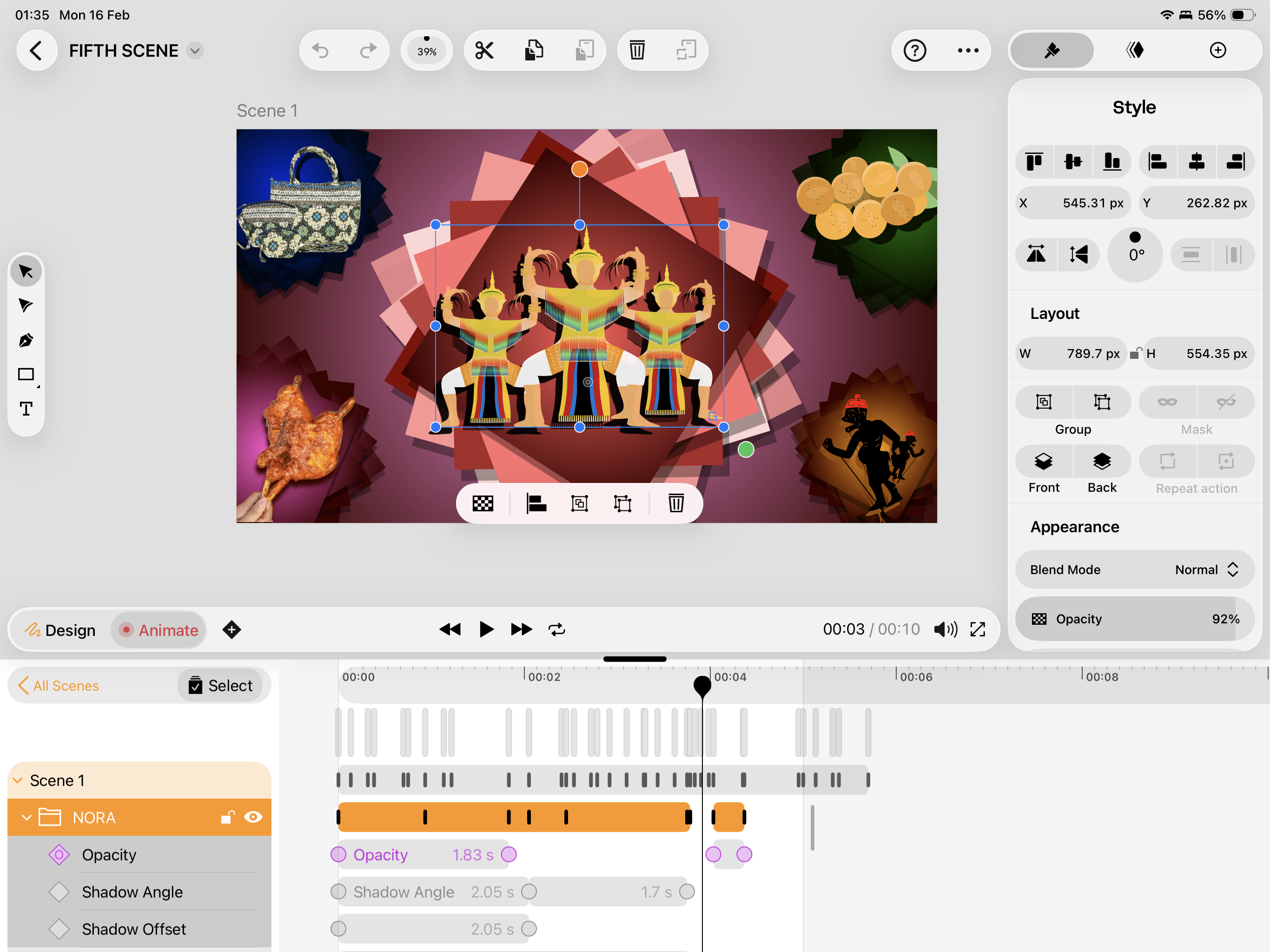
Task: Select the Pen tool in left toolbar
Action: coord(26,340)
